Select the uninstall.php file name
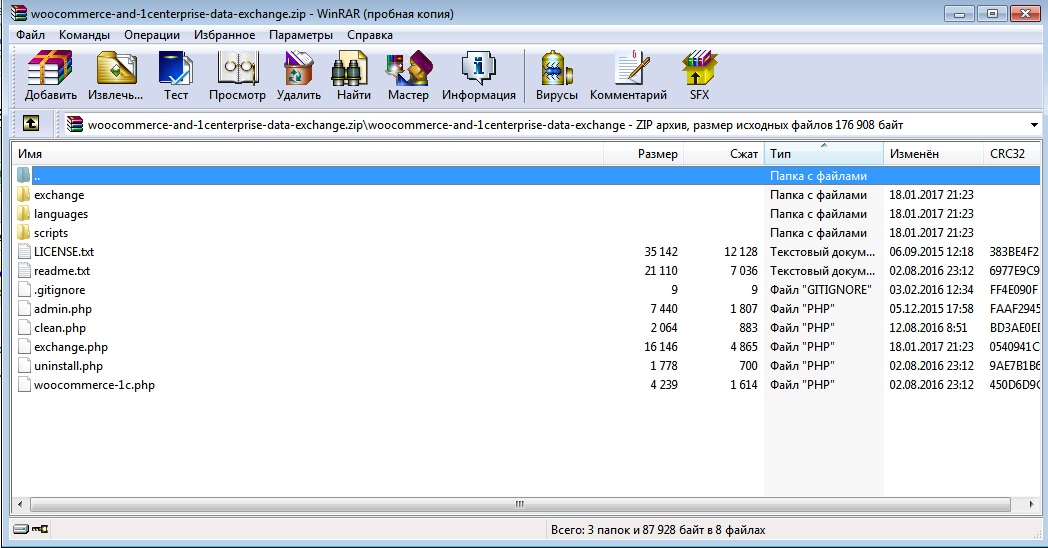The height and width of the screenshot is (548, 1048). point(68,366)
